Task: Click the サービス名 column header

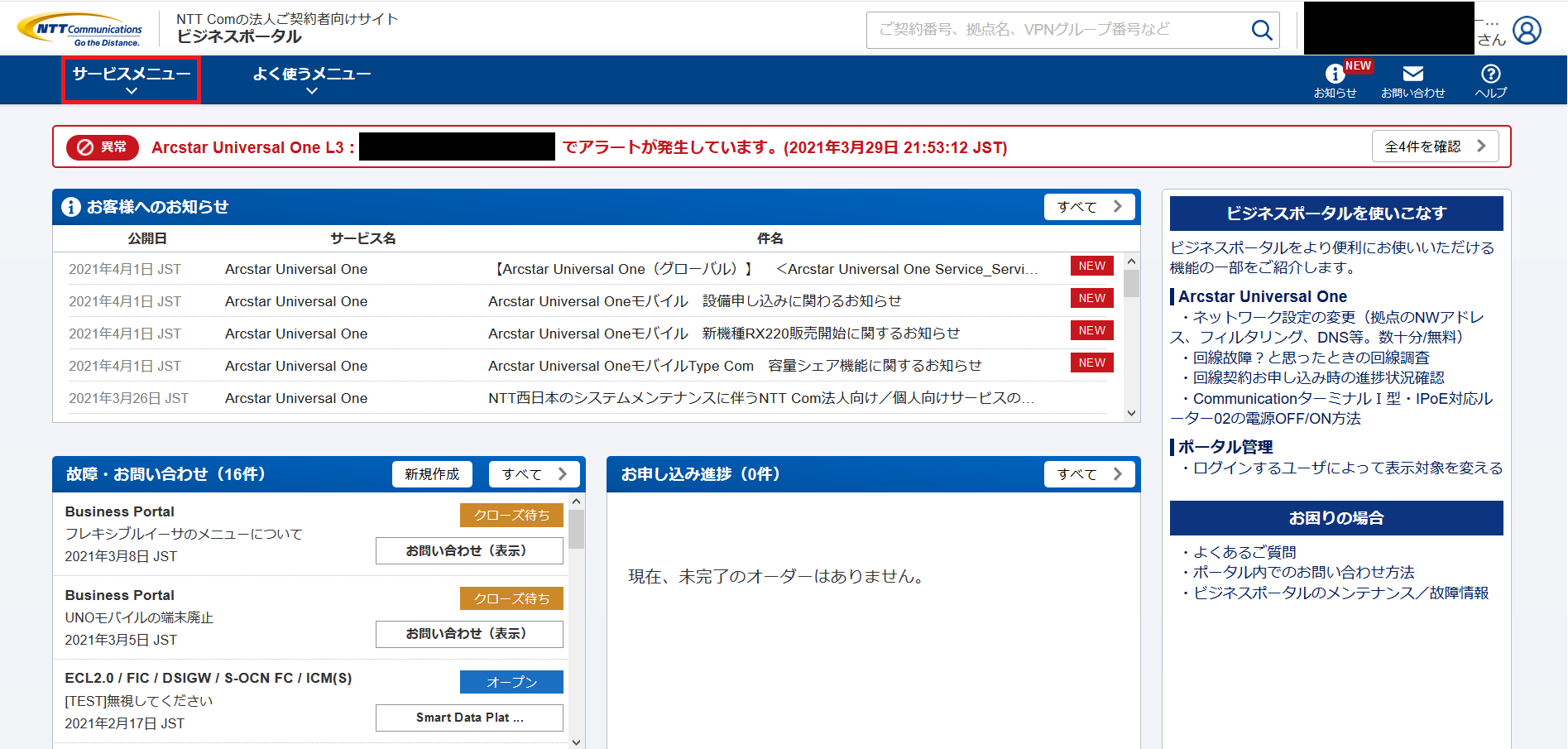Action: [362, 238]
